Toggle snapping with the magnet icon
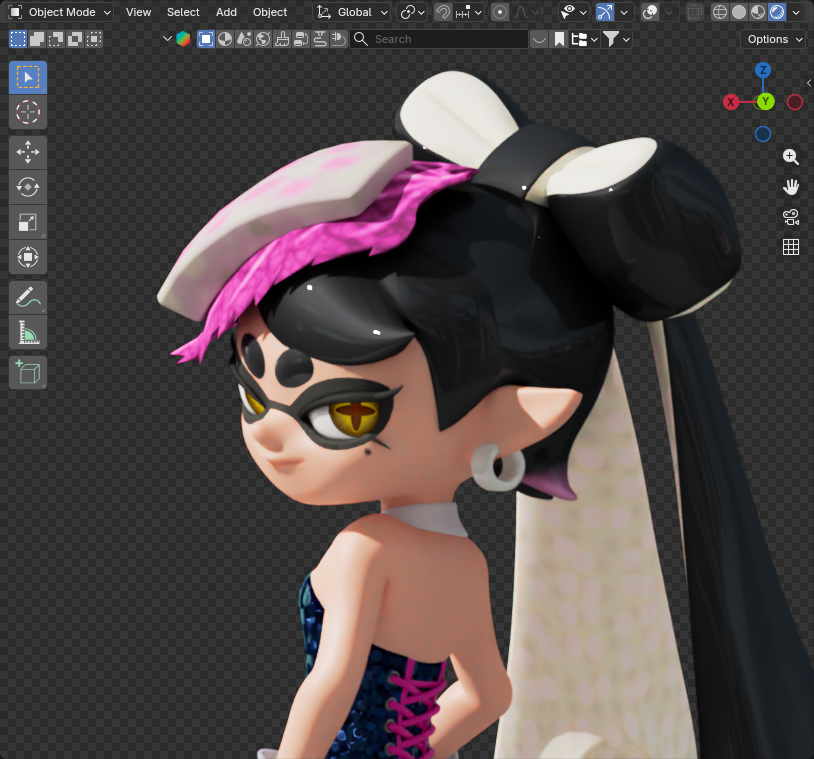Viewport: 814px width, 759px height. click(x=443, y=12)
